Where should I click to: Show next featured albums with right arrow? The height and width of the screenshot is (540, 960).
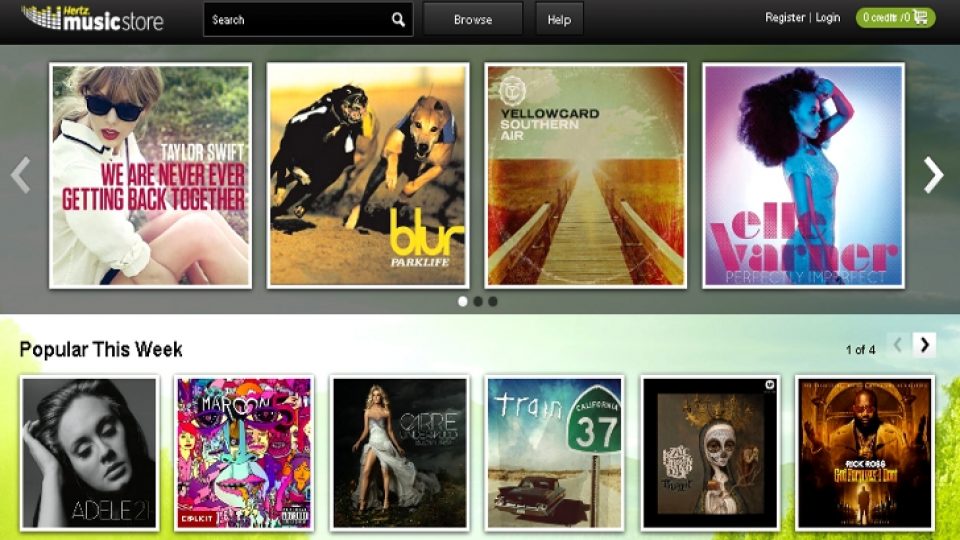933,175
